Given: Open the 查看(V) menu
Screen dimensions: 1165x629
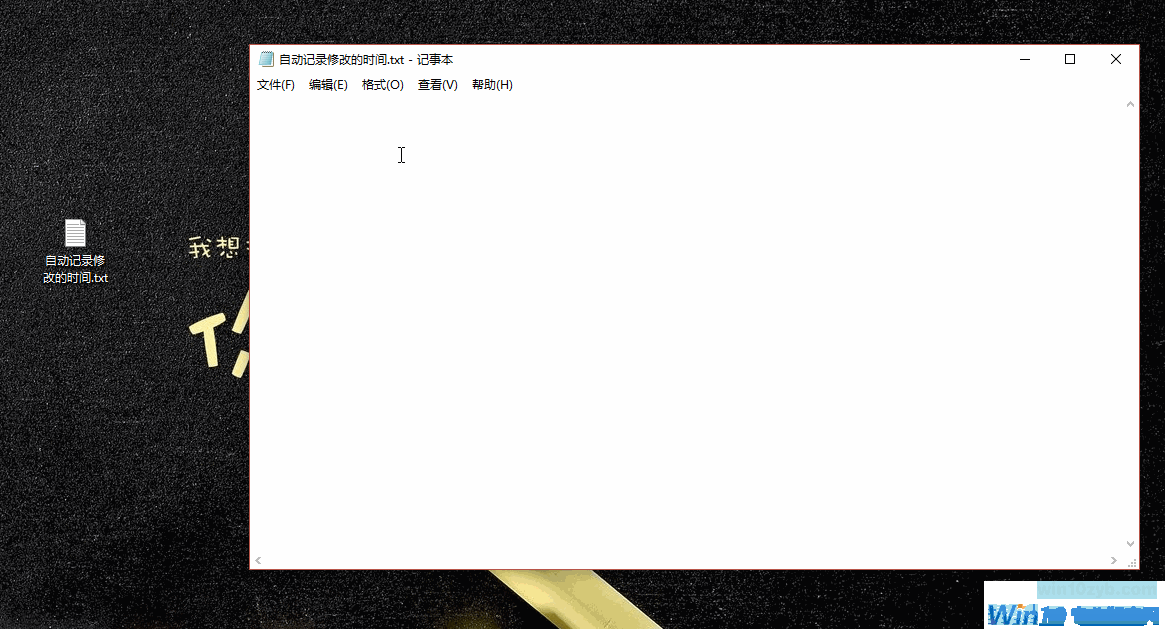Looking at the screenshot, I should pos(438,85).
